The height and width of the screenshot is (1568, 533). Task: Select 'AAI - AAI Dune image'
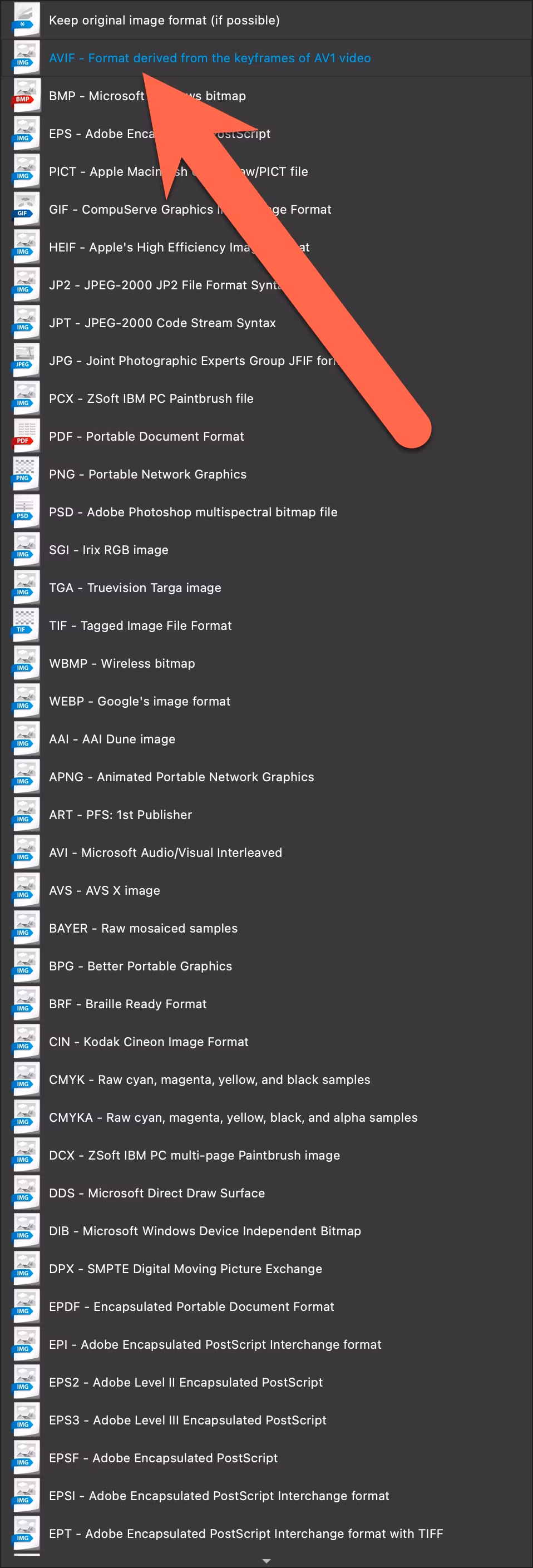(266, 738)
